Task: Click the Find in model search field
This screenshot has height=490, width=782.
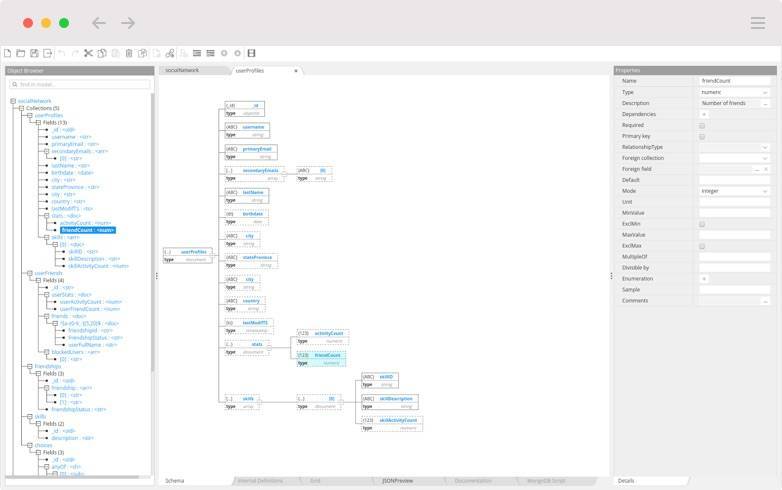Action: (x=80, y=85)
